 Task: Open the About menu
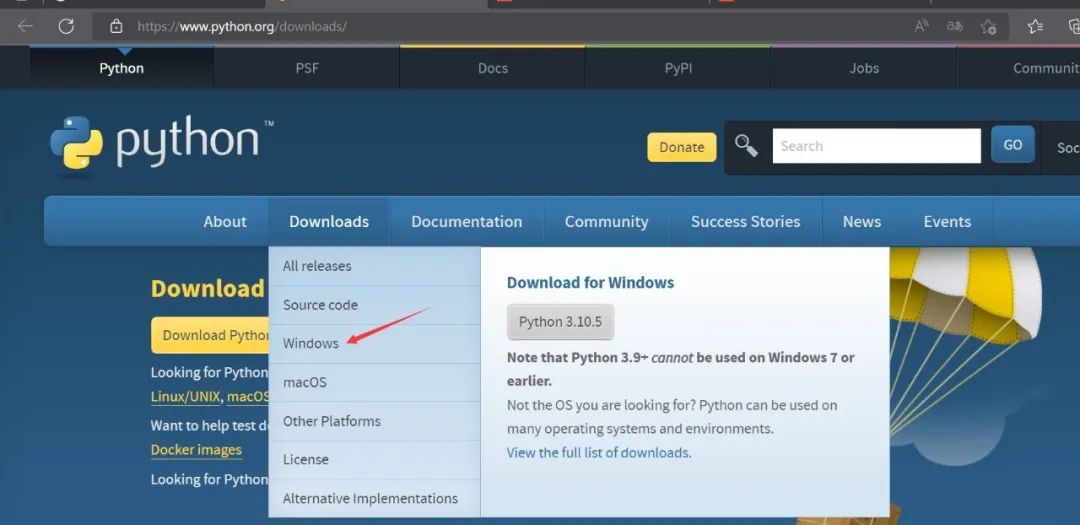[225, 221]
